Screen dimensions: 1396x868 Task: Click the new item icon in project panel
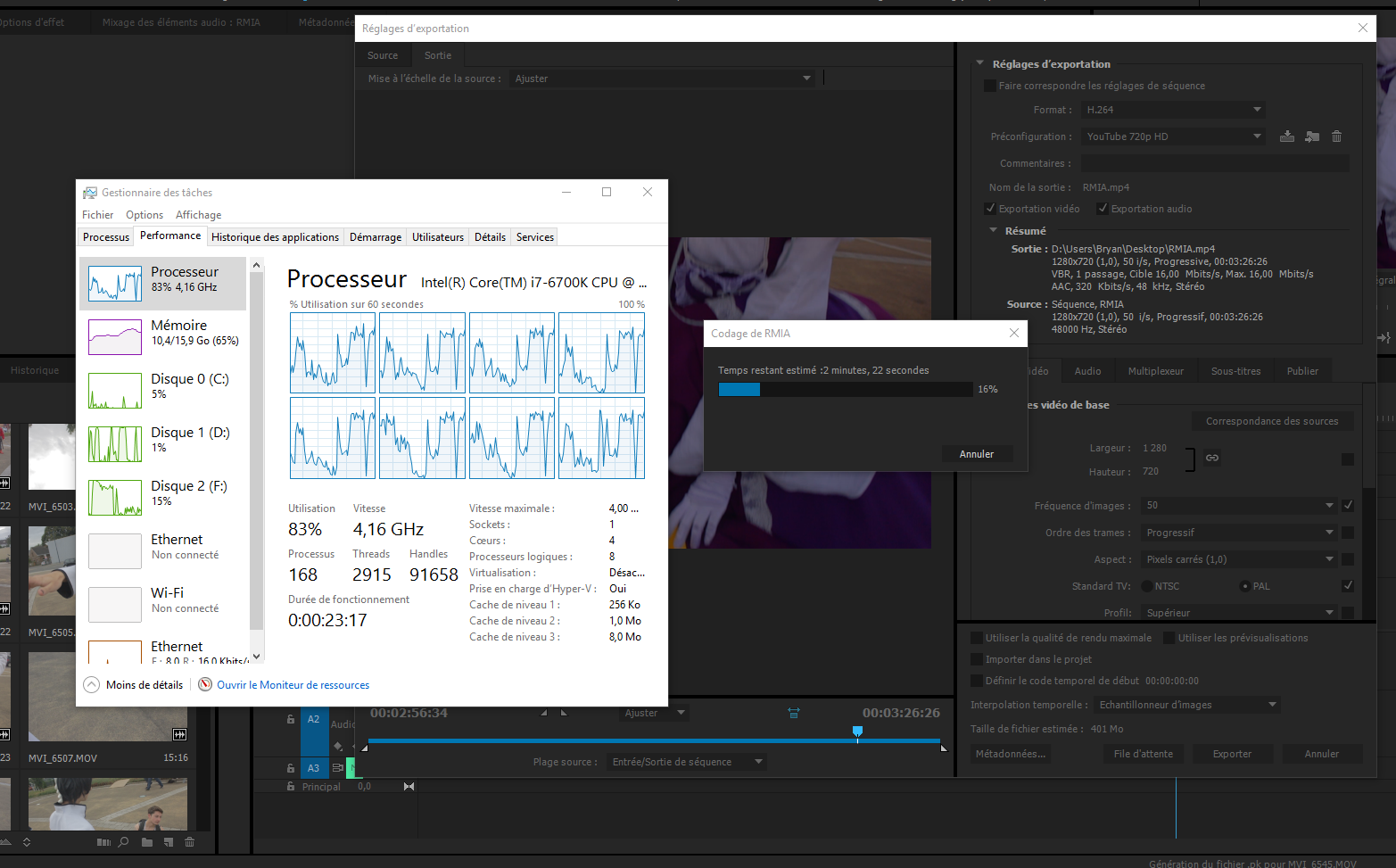168,841
